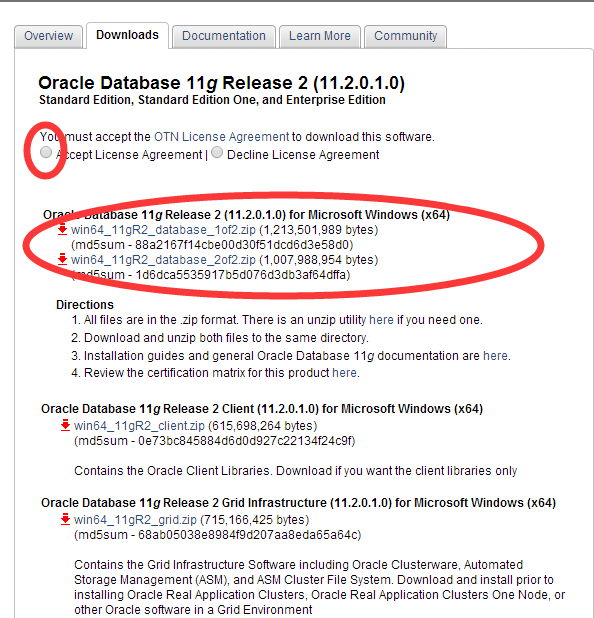Select the Downloads tab
The height and width of the screenshot is (618, 594).
click(127, 35)
